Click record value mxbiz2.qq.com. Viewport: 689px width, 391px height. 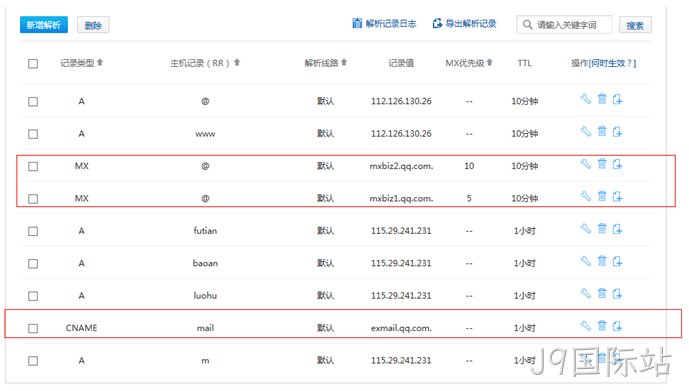pos(401,166)
